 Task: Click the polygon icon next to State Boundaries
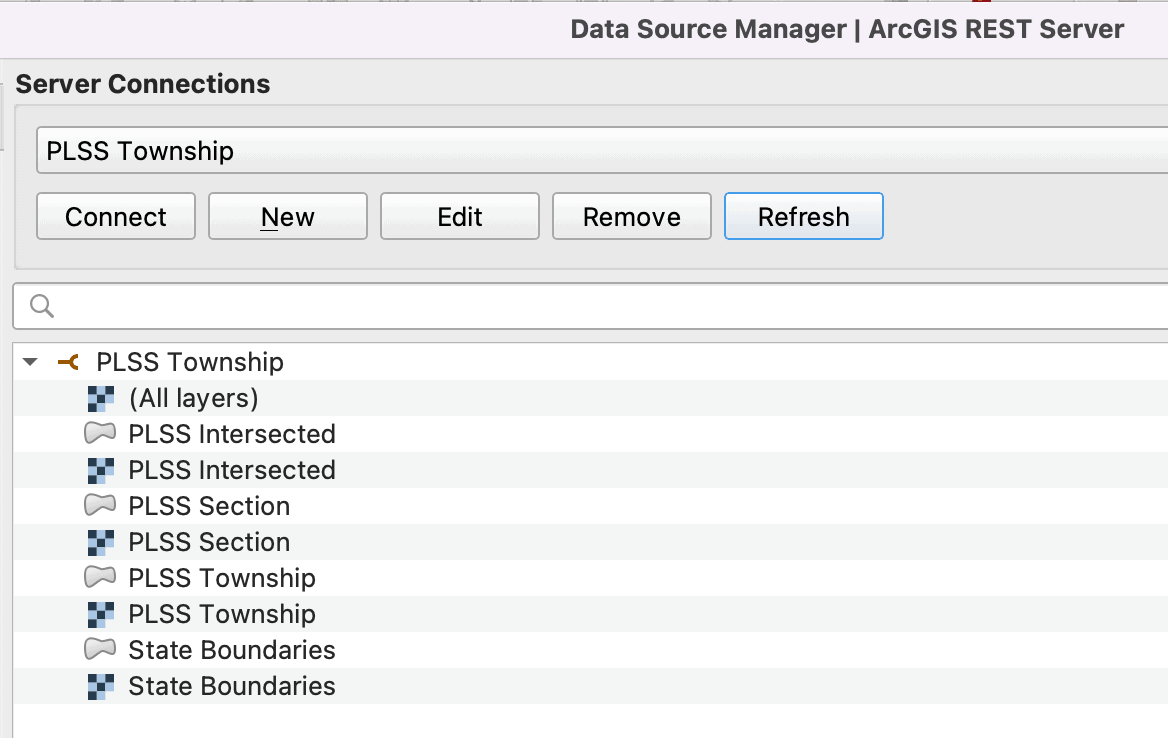pos(100,650)
